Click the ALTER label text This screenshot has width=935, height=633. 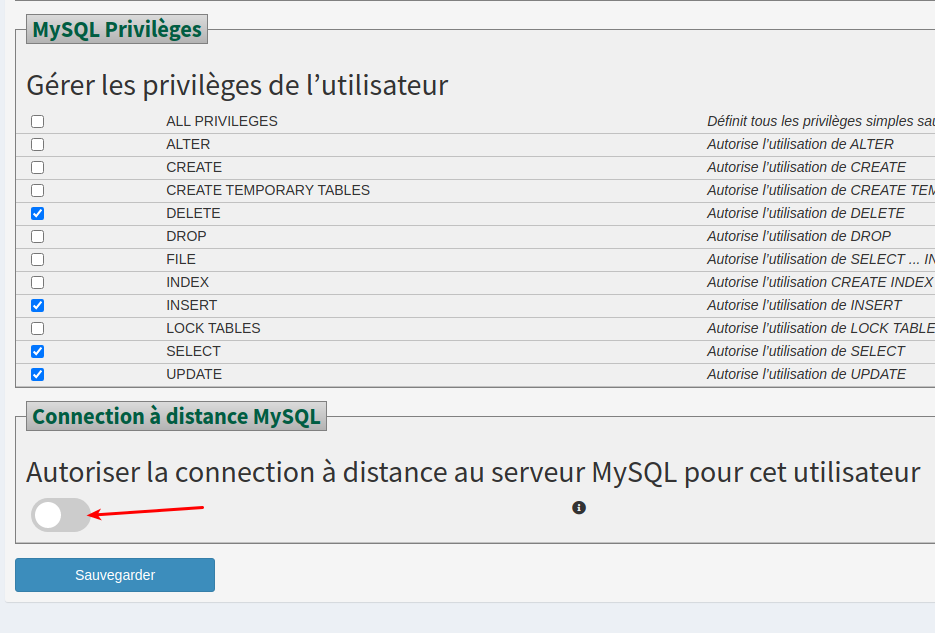(188, 144)
